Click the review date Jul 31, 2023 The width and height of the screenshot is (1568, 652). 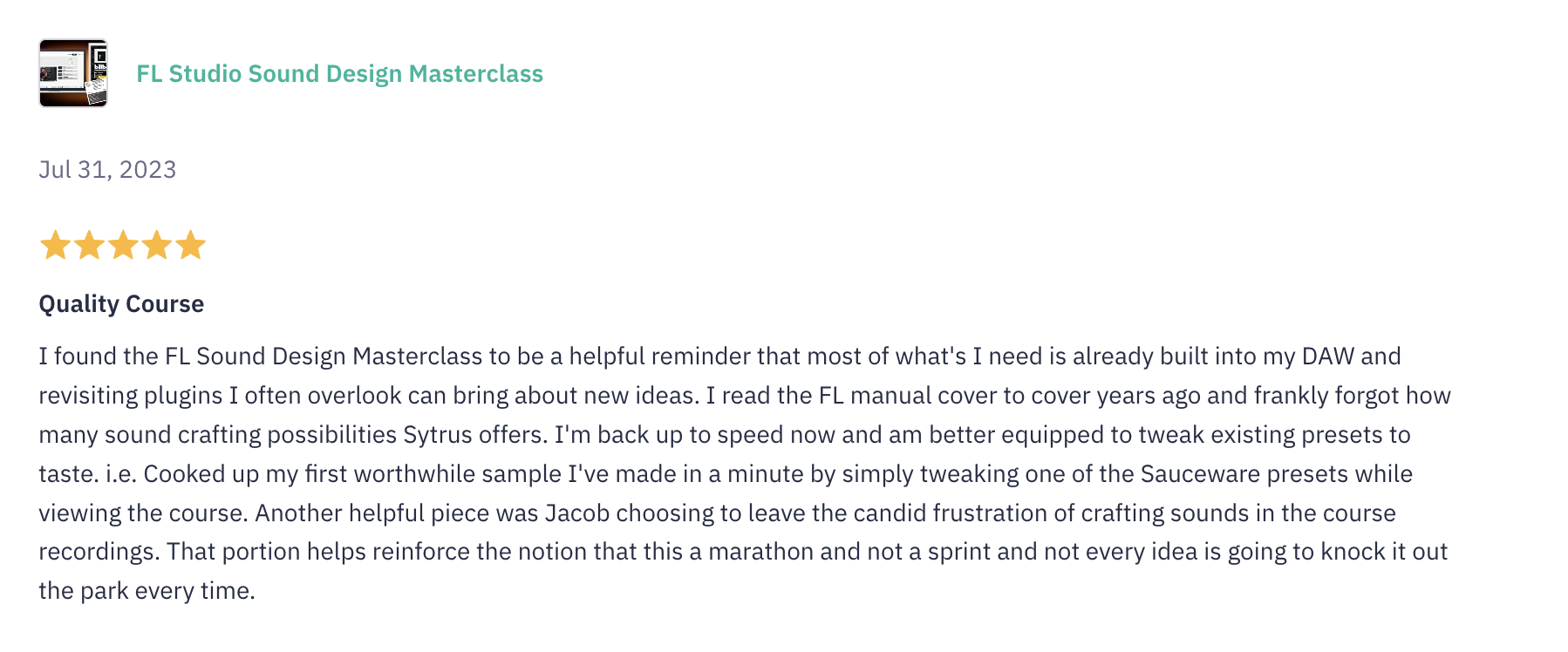point(107,169)
